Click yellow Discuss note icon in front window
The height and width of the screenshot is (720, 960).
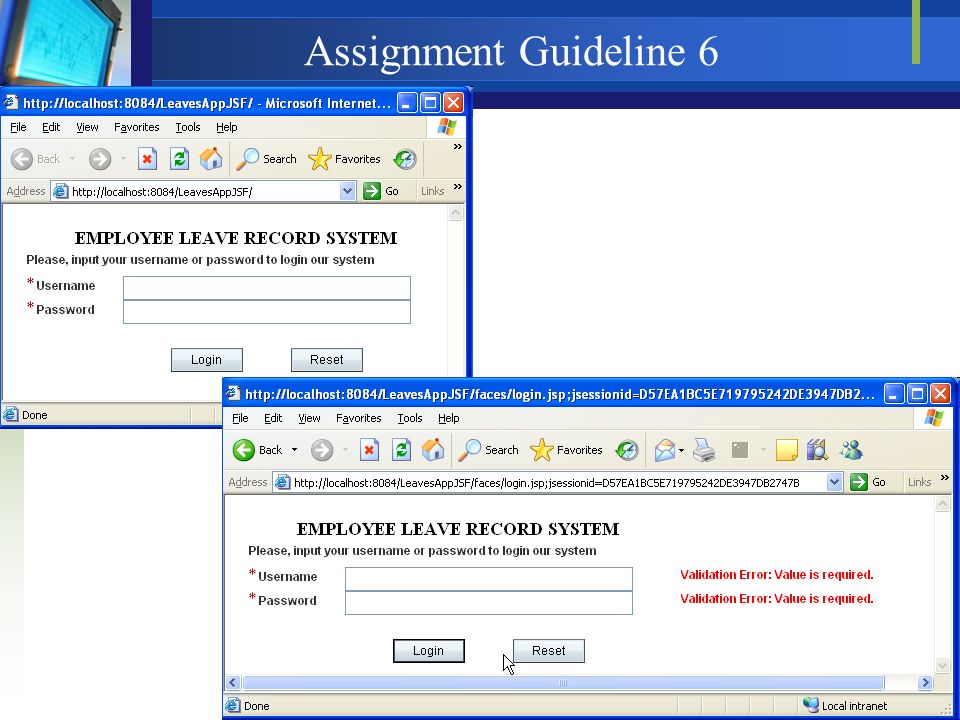pos(787,450)
